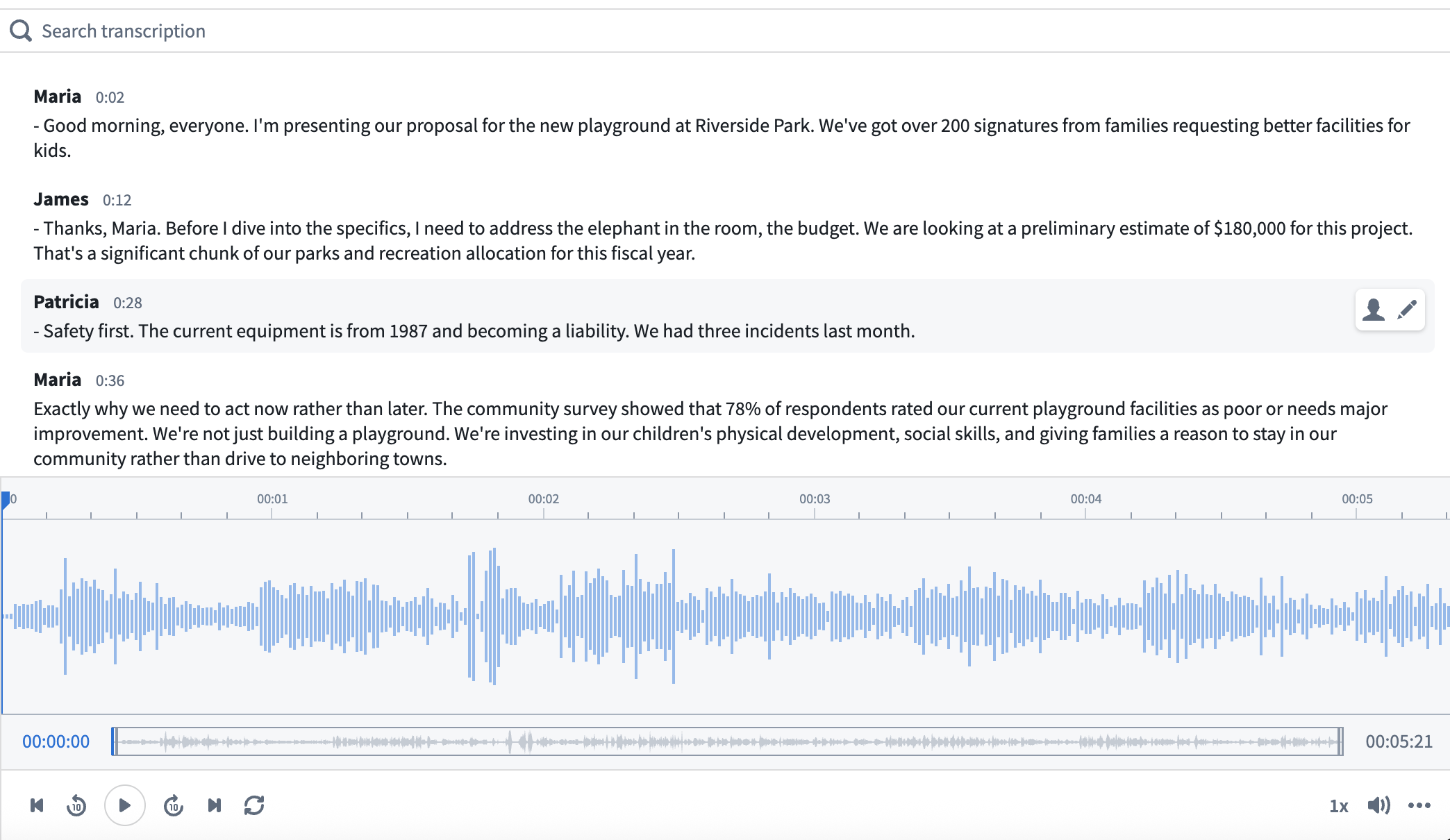Jump to the next segment
This screenshot has height=840, width=1450.
pos(214,805)
